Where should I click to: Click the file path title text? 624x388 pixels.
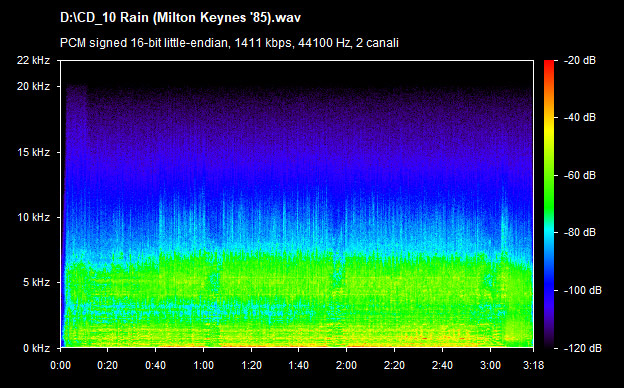180,18
